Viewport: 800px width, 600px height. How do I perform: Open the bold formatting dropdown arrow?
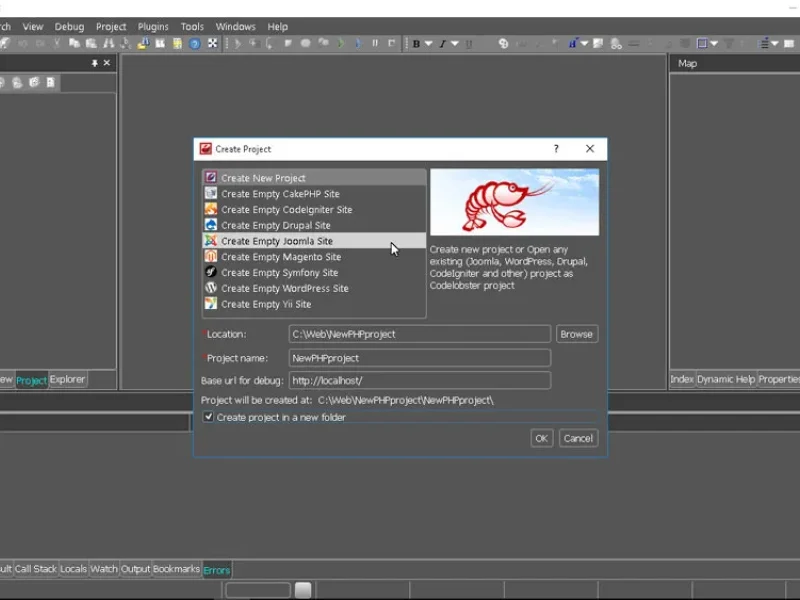427,43
